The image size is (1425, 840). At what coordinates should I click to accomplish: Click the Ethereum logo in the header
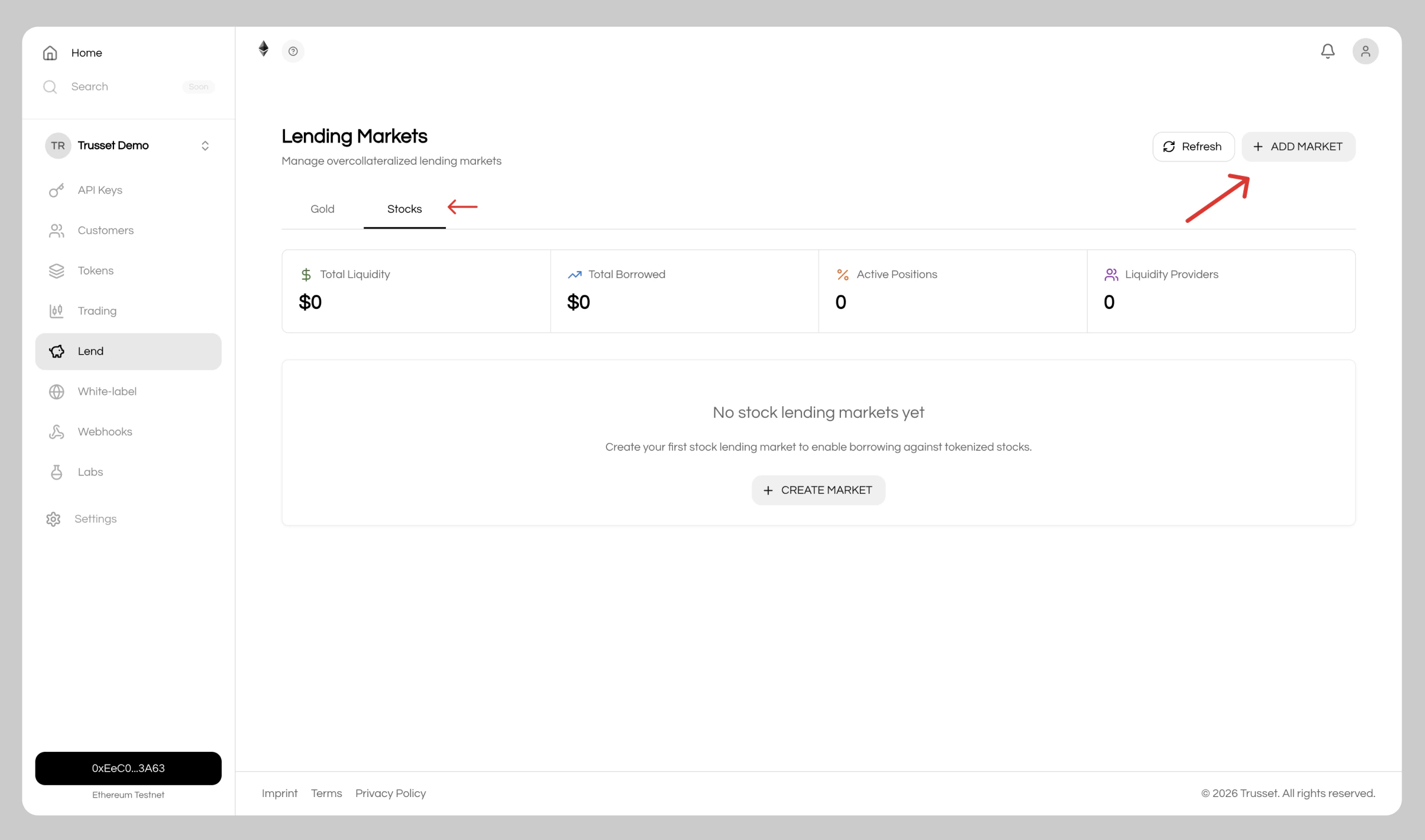click(264, 50)
